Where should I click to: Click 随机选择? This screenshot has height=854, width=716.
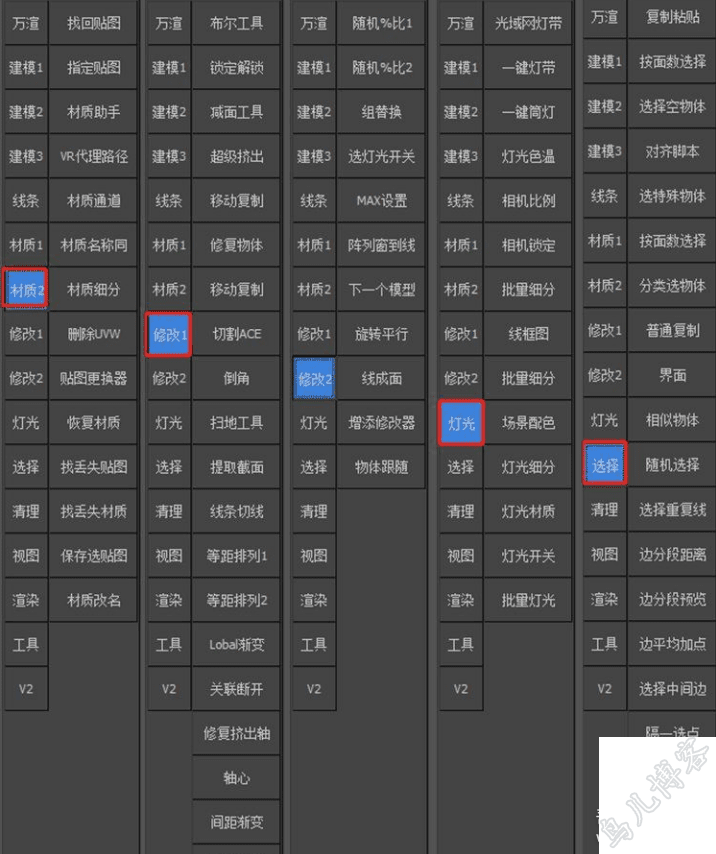672,465
